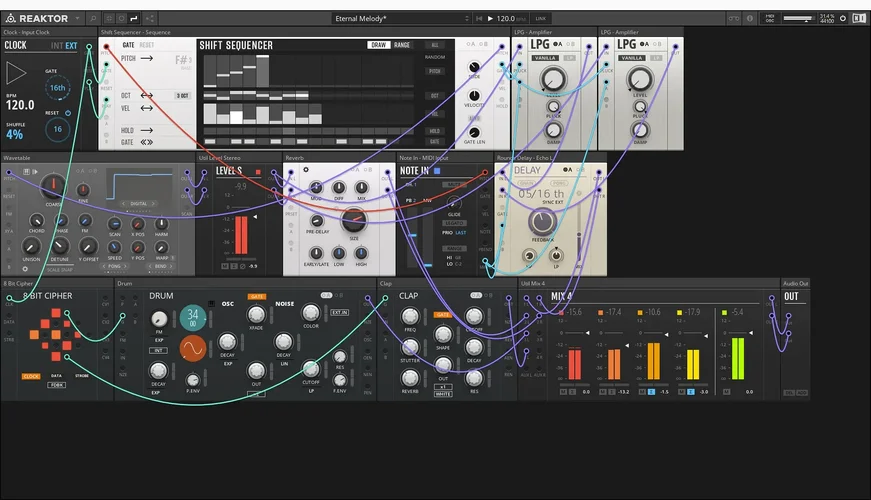
Task: Click the magnifier search icon in the toolbar
Action: pyautogui.click(x=93, y=18)
